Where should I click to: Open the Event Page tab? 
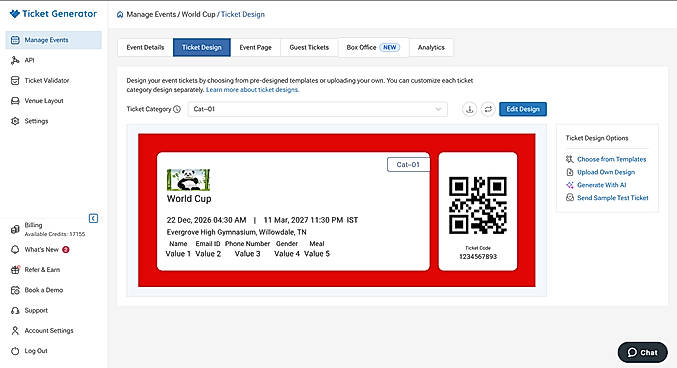click(x=256, y=48)
